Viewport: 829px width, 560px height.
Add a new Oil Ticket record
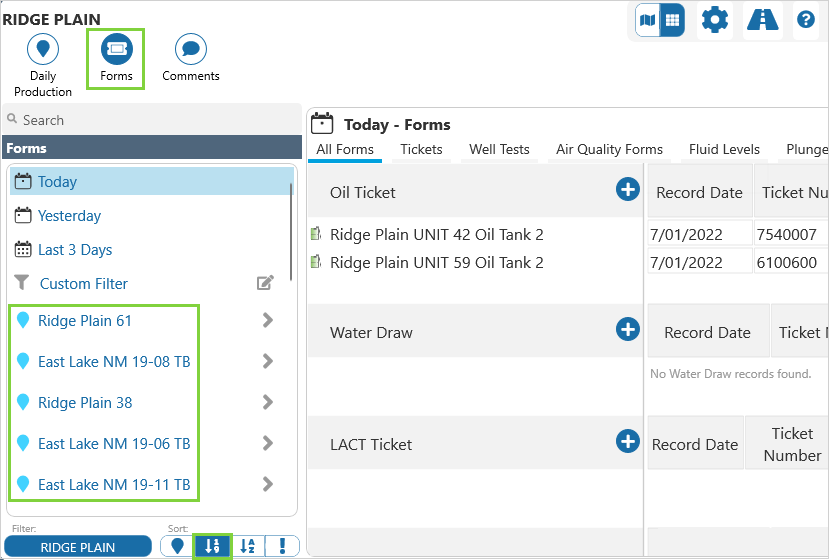[627, 189]
